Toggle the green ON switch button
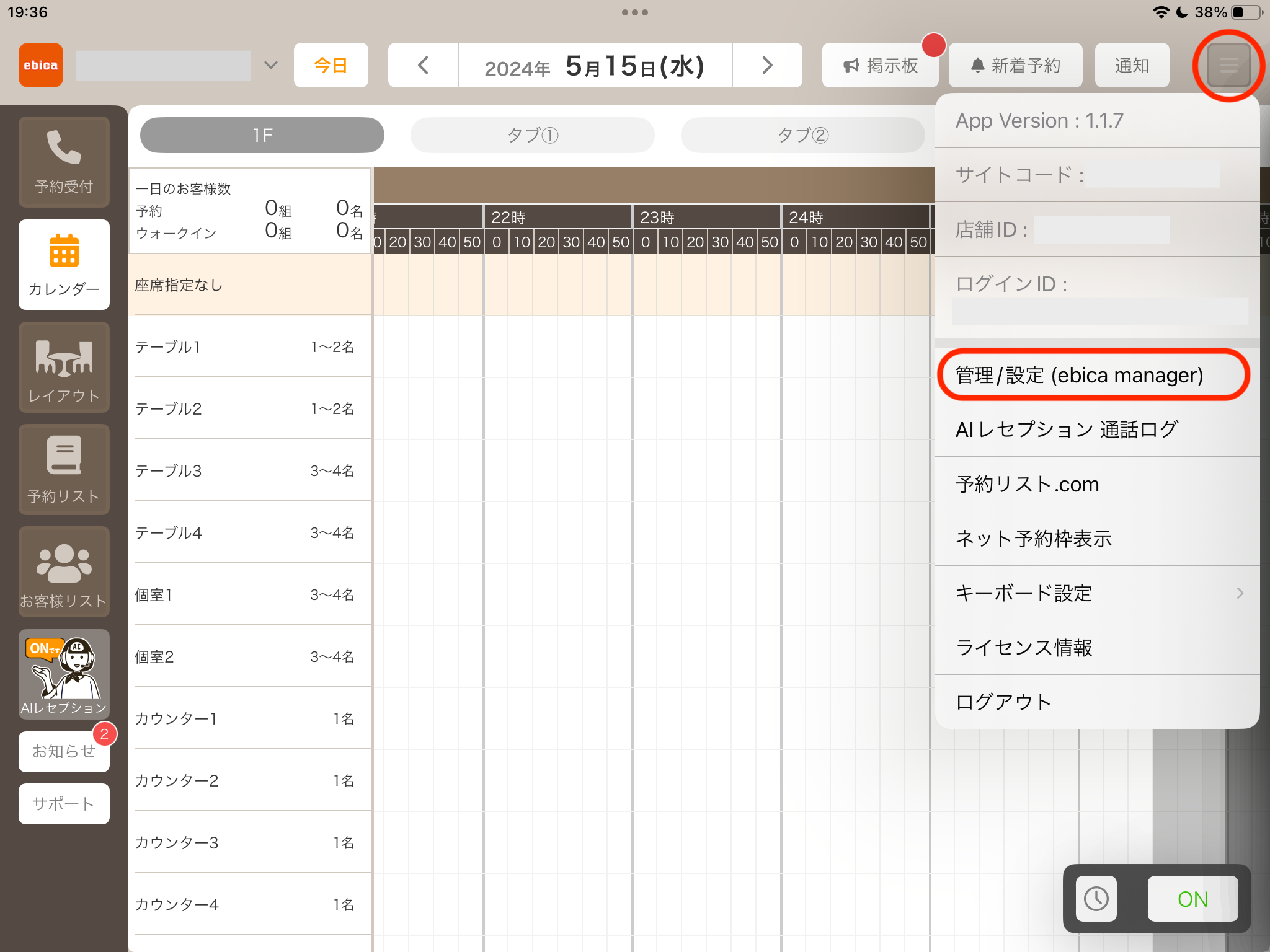This screenshot has width=1270, height=952. [1192, 899]
